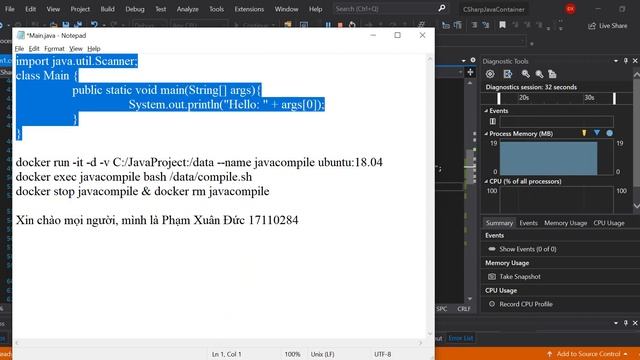Click the pause debugging icon in Visual Studio toolbar
The image size is (640, 360).
(x=328, y=25)
